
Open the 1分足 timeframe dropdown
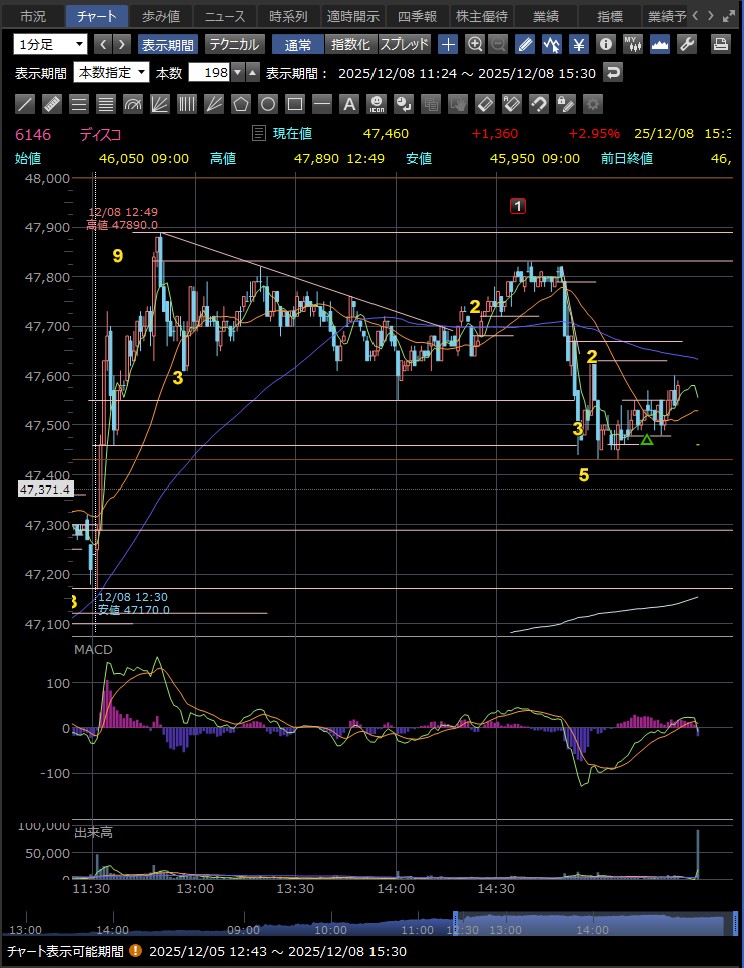[x=50, y=44]
